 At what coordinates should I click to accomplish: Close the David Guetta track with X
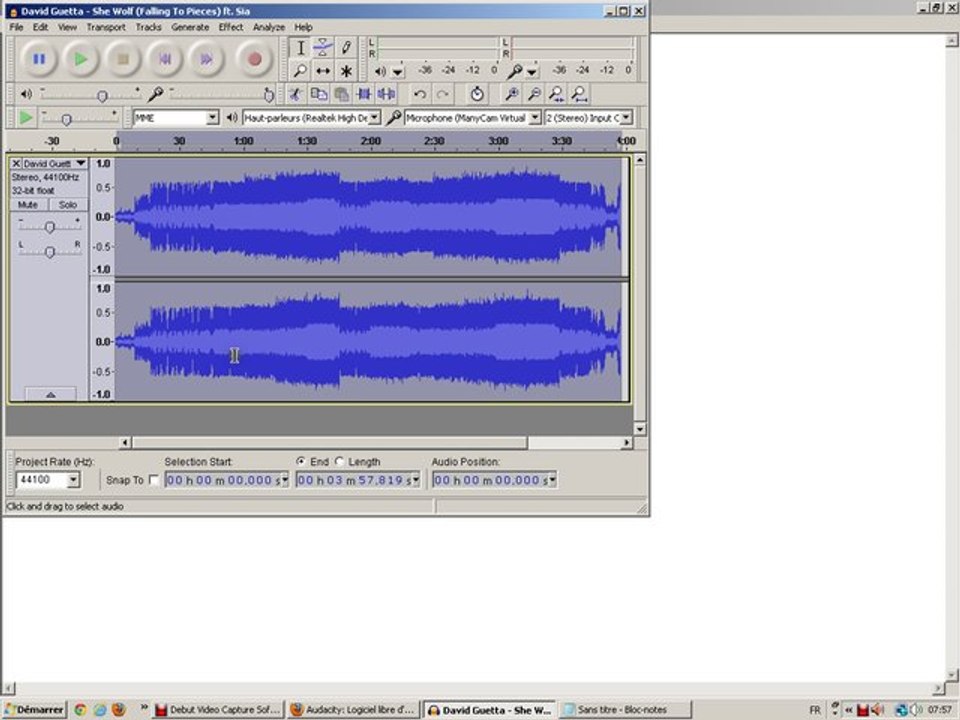17,163
